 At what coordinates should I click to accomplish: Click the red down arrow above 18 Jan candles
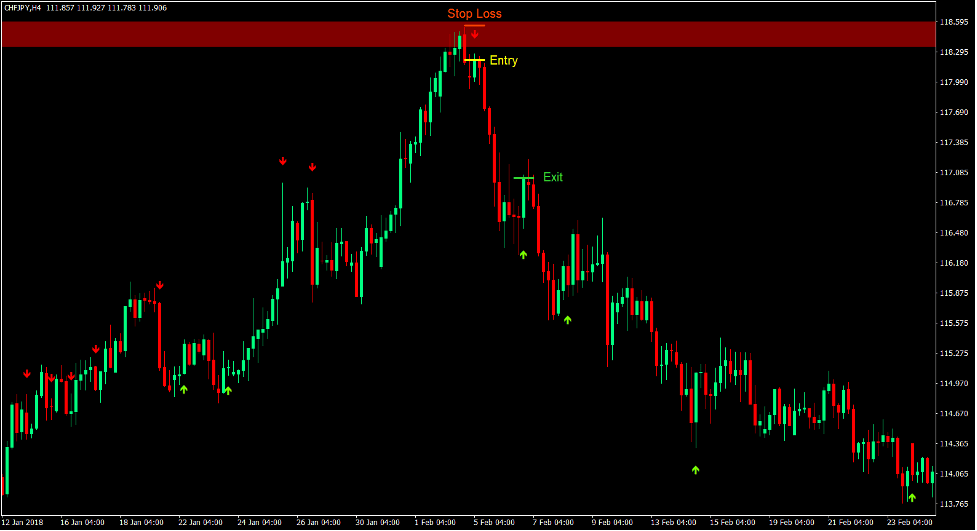[160, 285]
